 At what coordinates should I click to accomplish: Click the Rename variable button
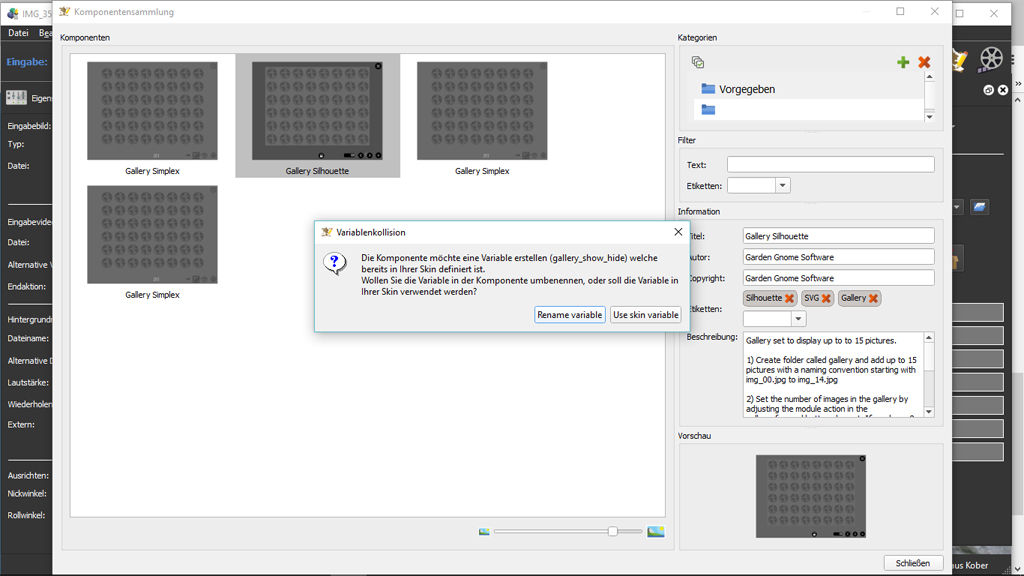coord(570,315)
